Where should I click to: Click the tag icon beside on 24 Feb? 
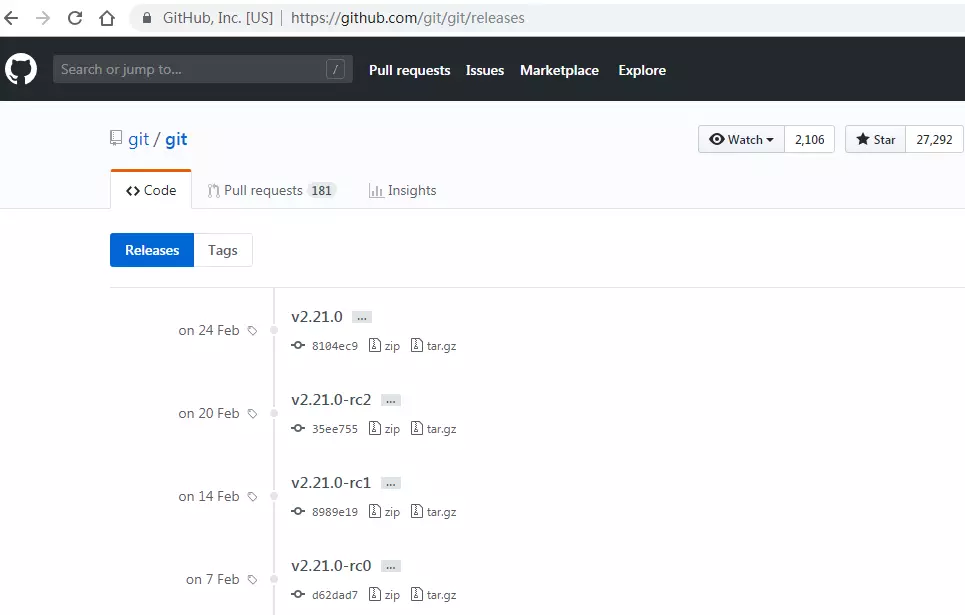pos(252,331)
